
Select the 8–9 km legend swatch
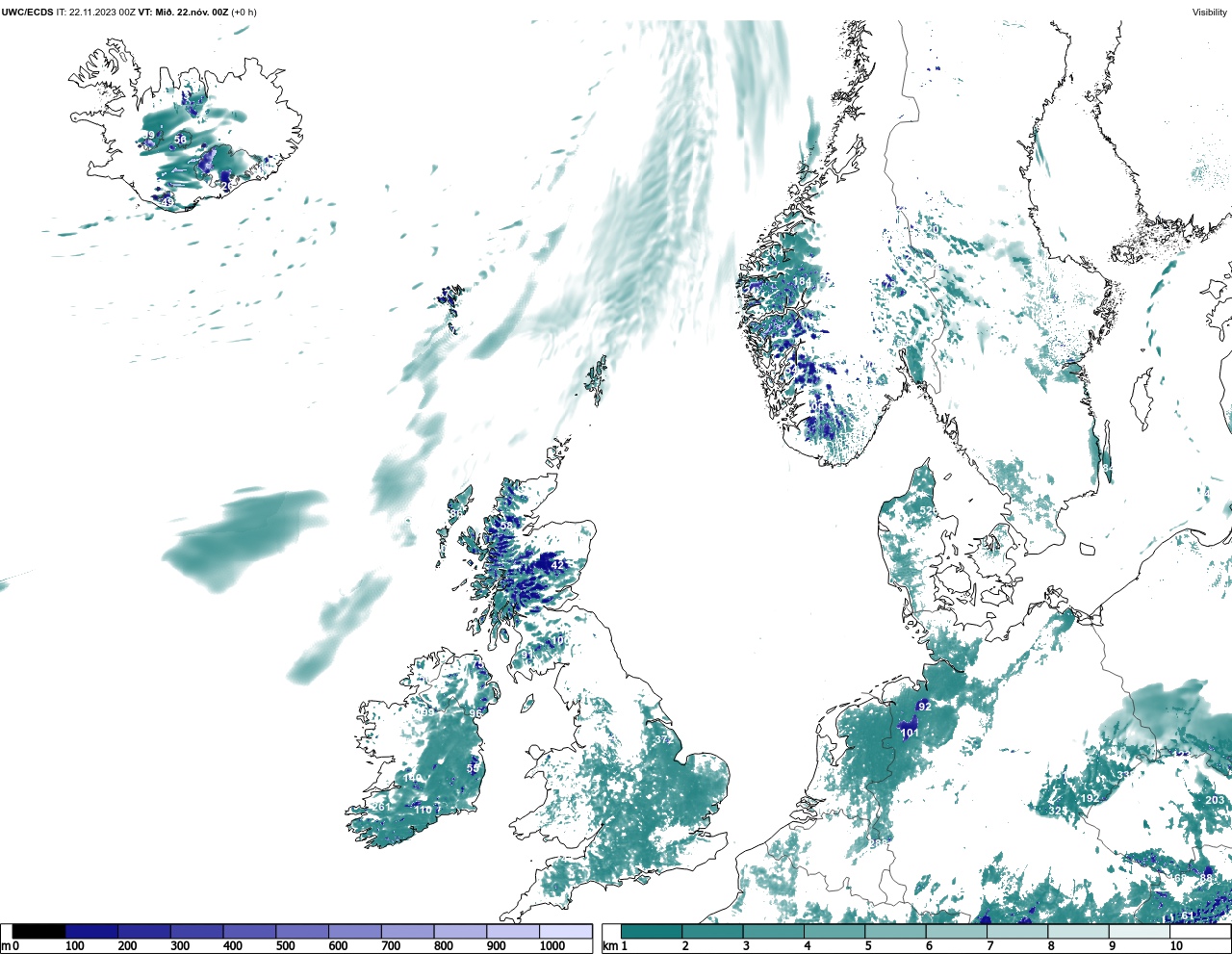(x=1078, y=931)
